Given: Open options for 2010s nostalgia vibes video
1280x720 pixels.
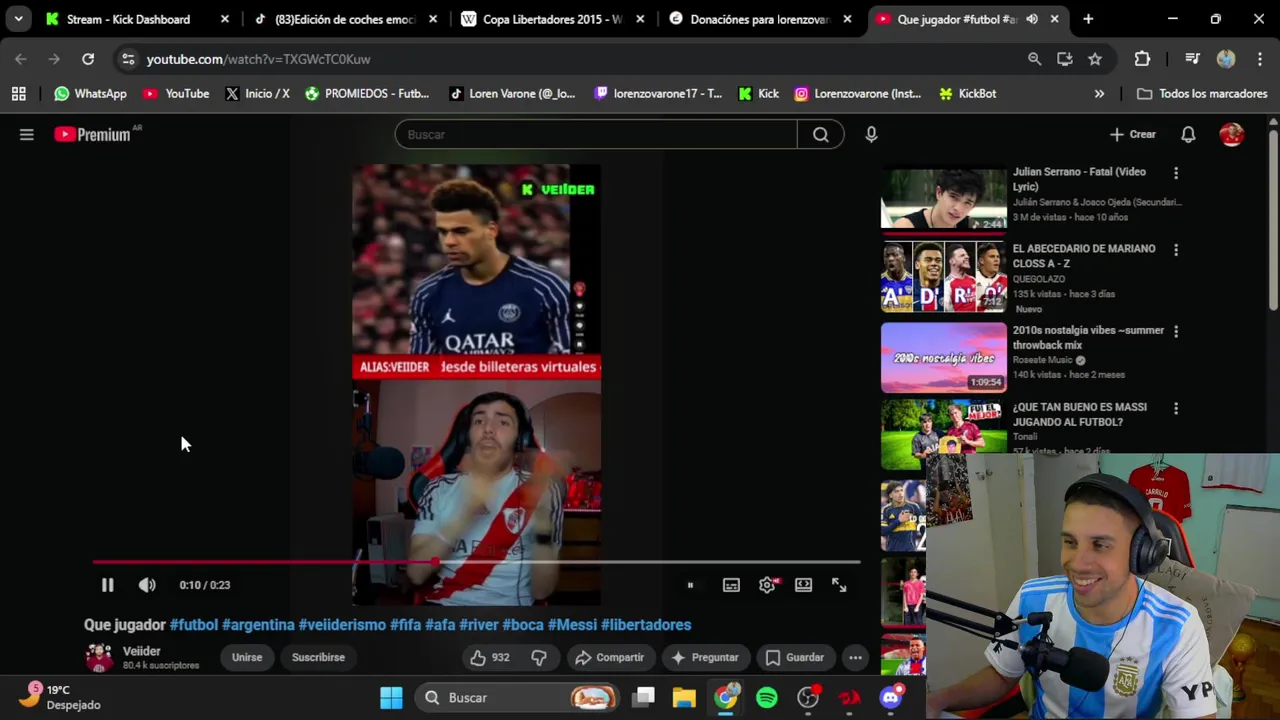Looking at the screenshot, I should pyautogui.click(x=1176, y=331).
